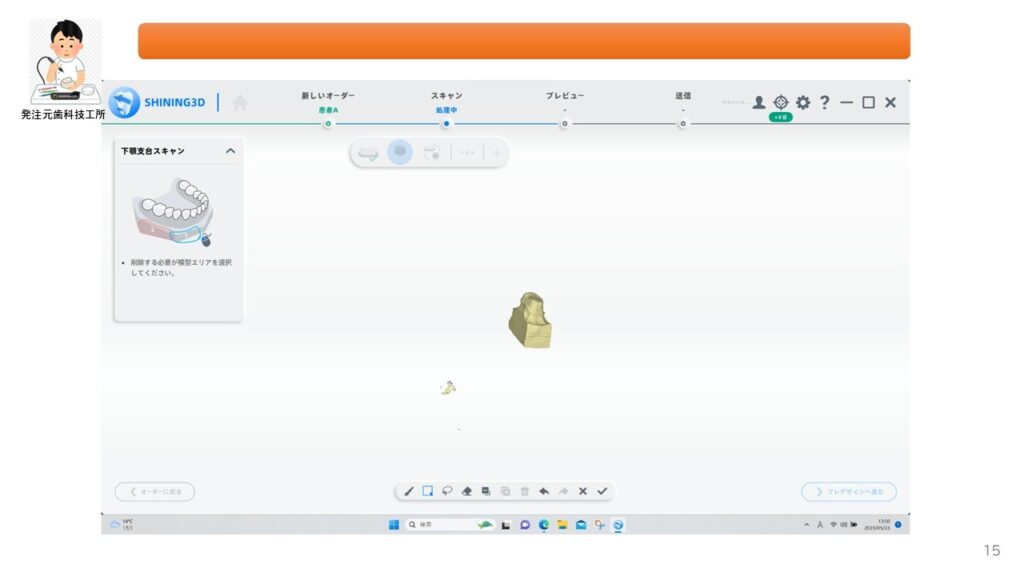Open settings with the gear icon
This screenshot has width=1024, height=576.
point(803,102)
